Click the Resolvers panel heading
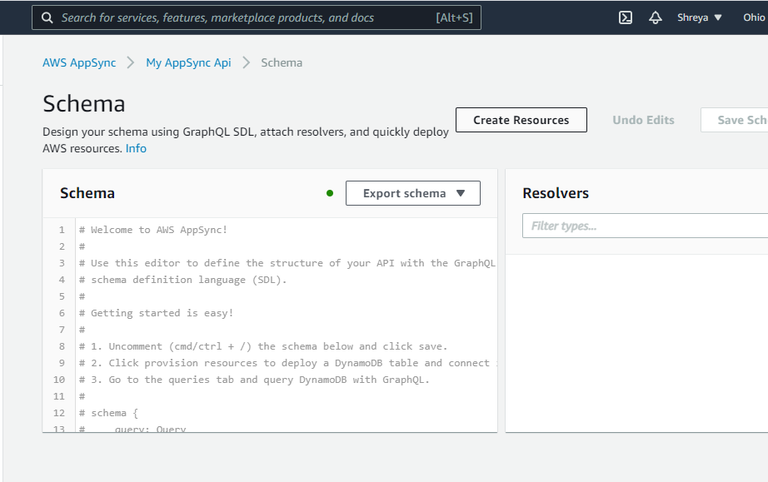The image size is (768, 482). pos(555,193)
